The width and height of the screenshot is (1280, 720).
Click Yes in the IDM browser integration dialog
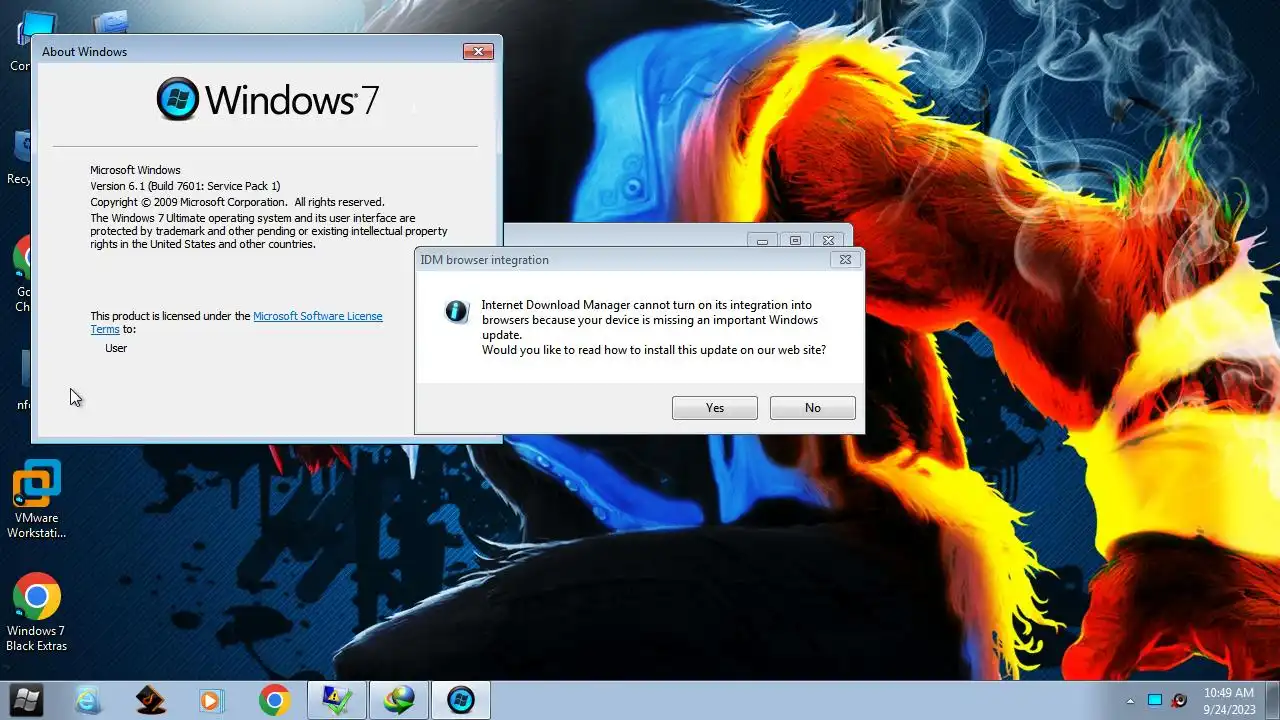(x=714, y=408)
